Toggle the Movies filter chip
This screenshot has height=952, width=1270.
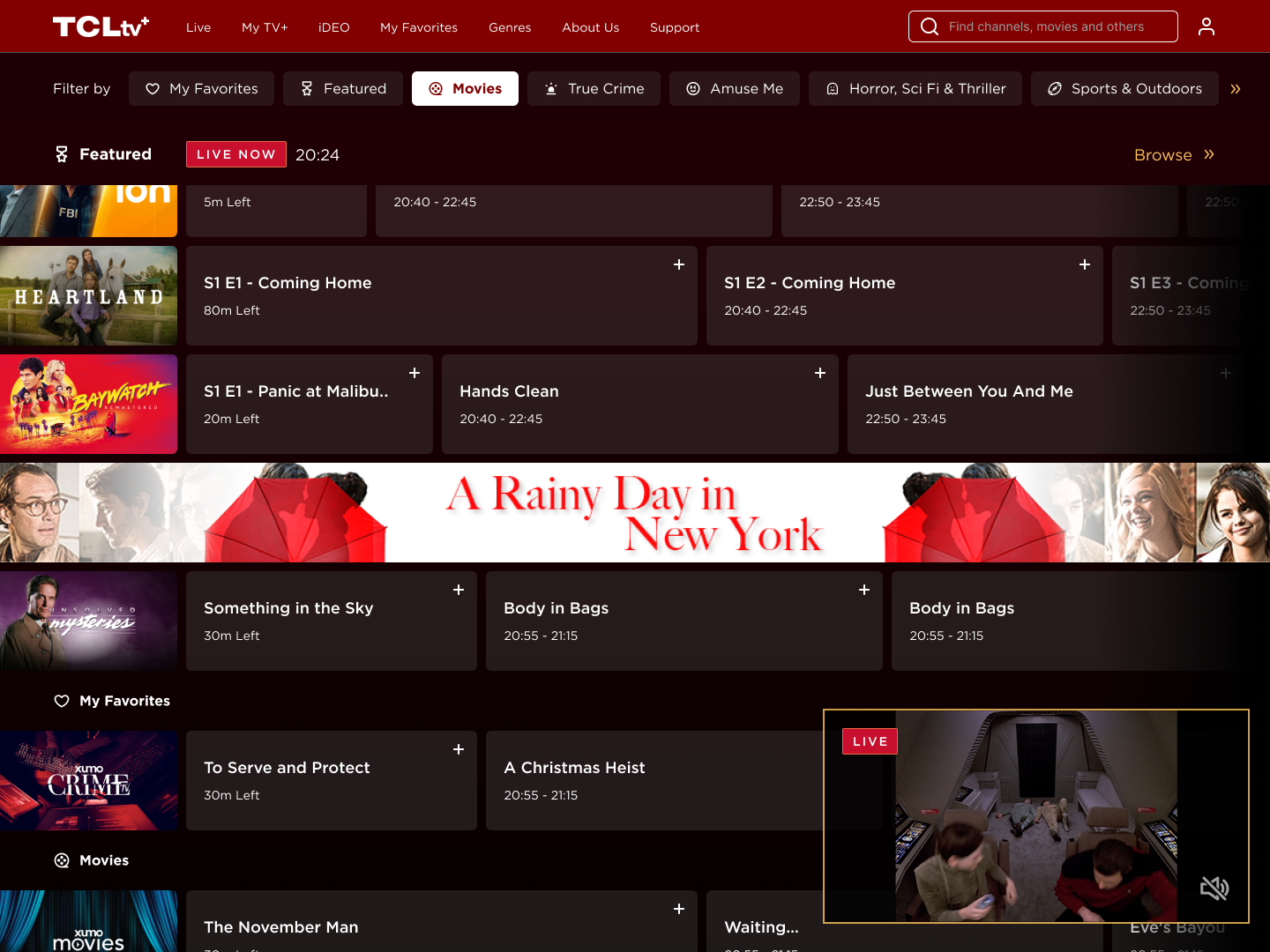click(x=465, y=88)
